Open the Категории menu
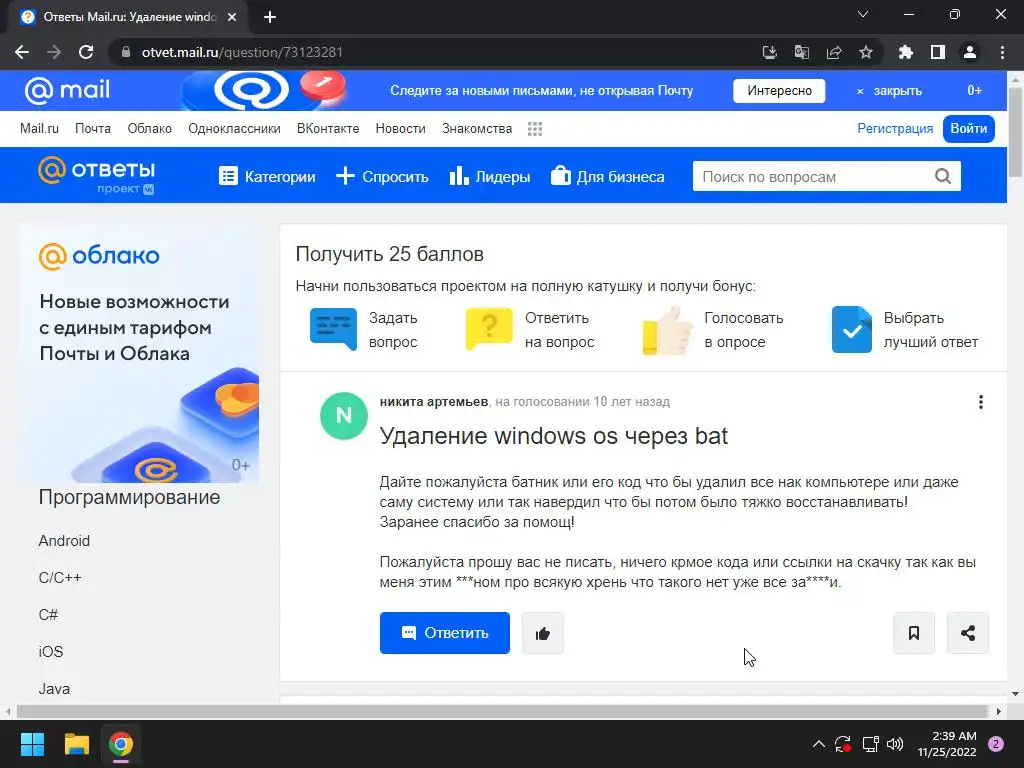The width and height of the screenshot is (1024, 768). click(267, 176)
